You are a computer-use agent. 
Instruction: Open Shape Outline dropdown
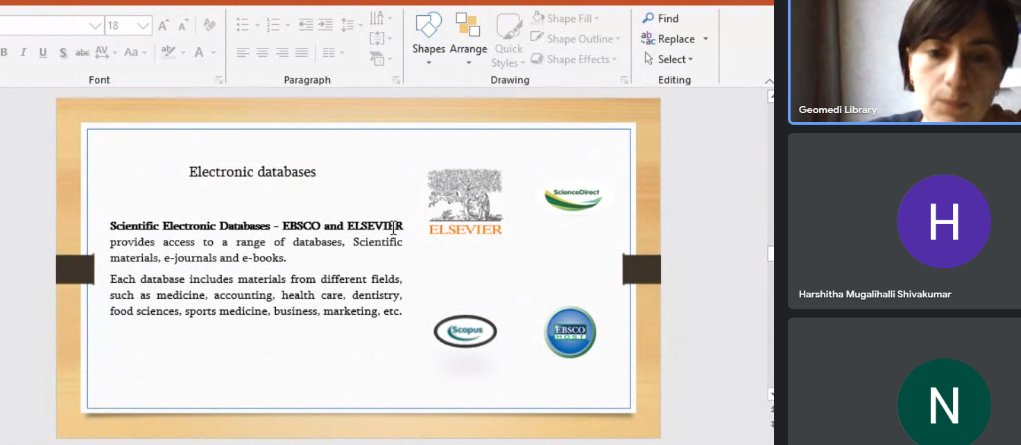(576, 38)
